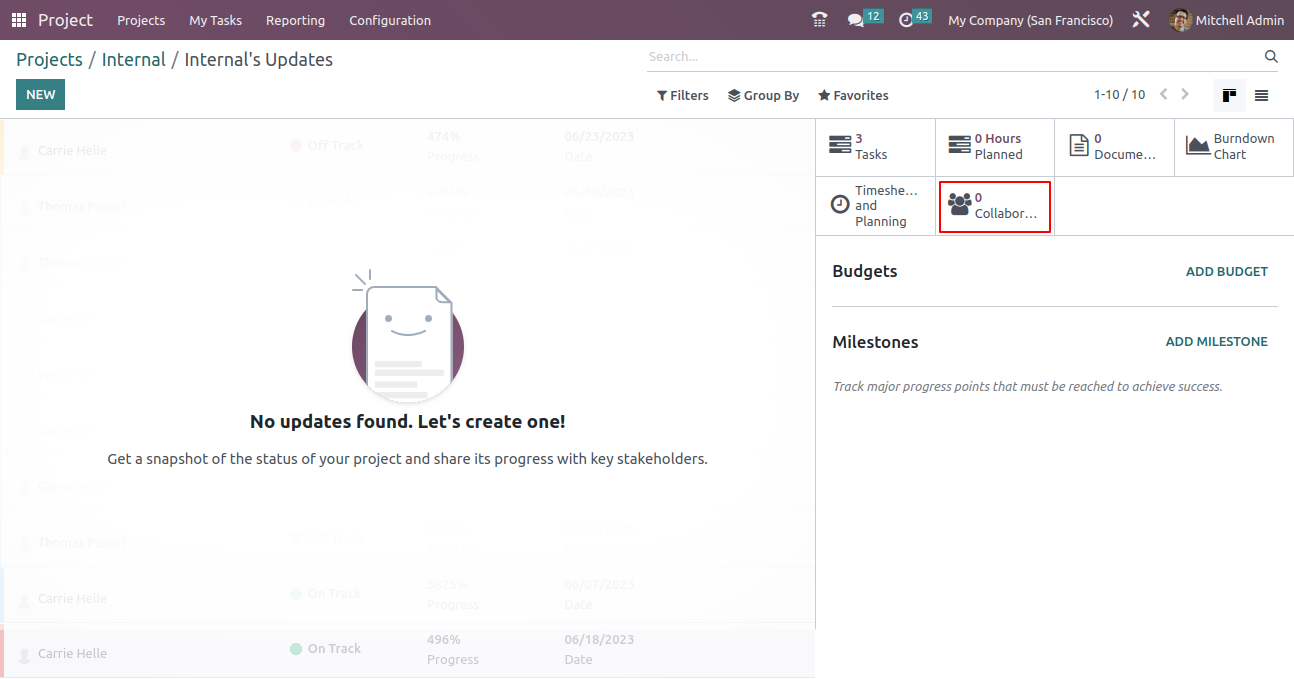Open the Burndown Chart stat button
This screenshot has height=679, width=1294.
coord(1233,147)
